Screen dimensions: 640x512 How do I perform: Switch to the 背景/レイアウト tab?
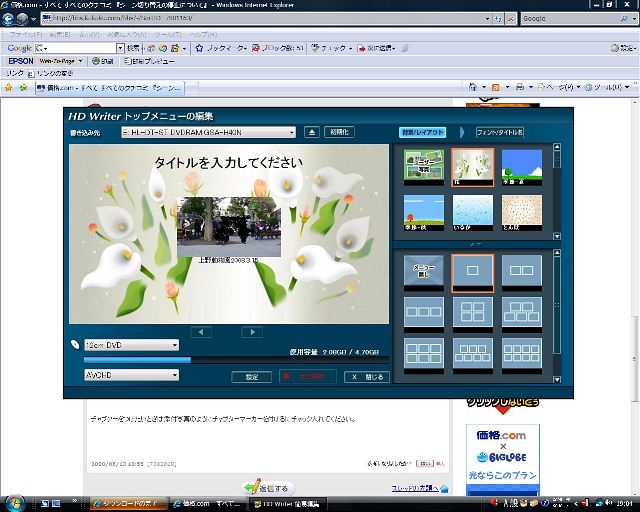point(422,132)
